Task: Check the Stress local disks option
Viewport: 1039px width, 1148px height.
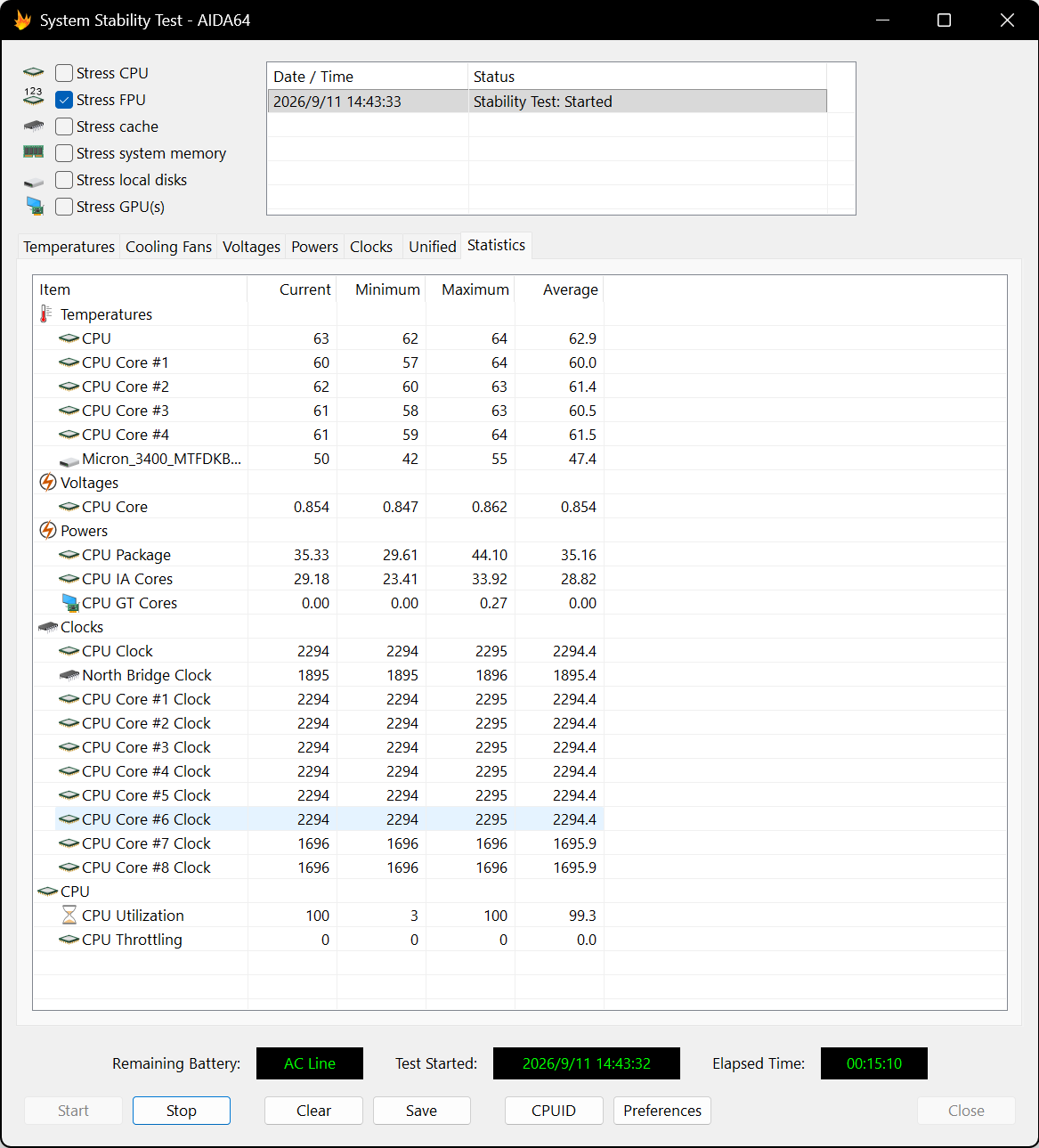Action: click(64, 180)
